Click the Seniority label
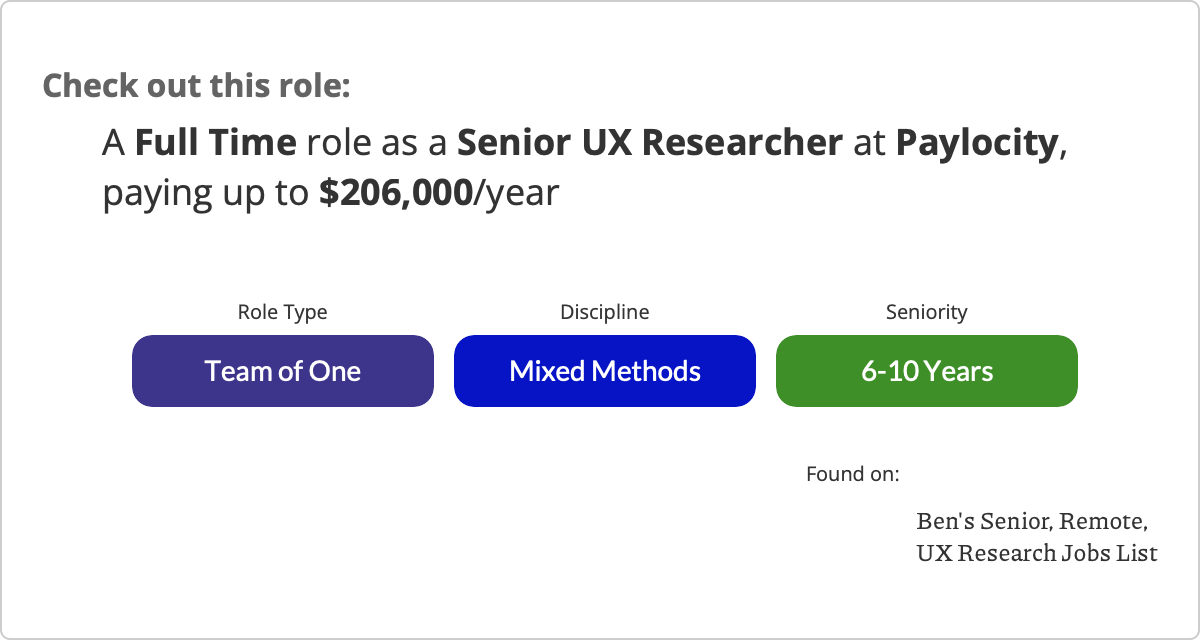 pyautogui.click(x=927, y=312)
